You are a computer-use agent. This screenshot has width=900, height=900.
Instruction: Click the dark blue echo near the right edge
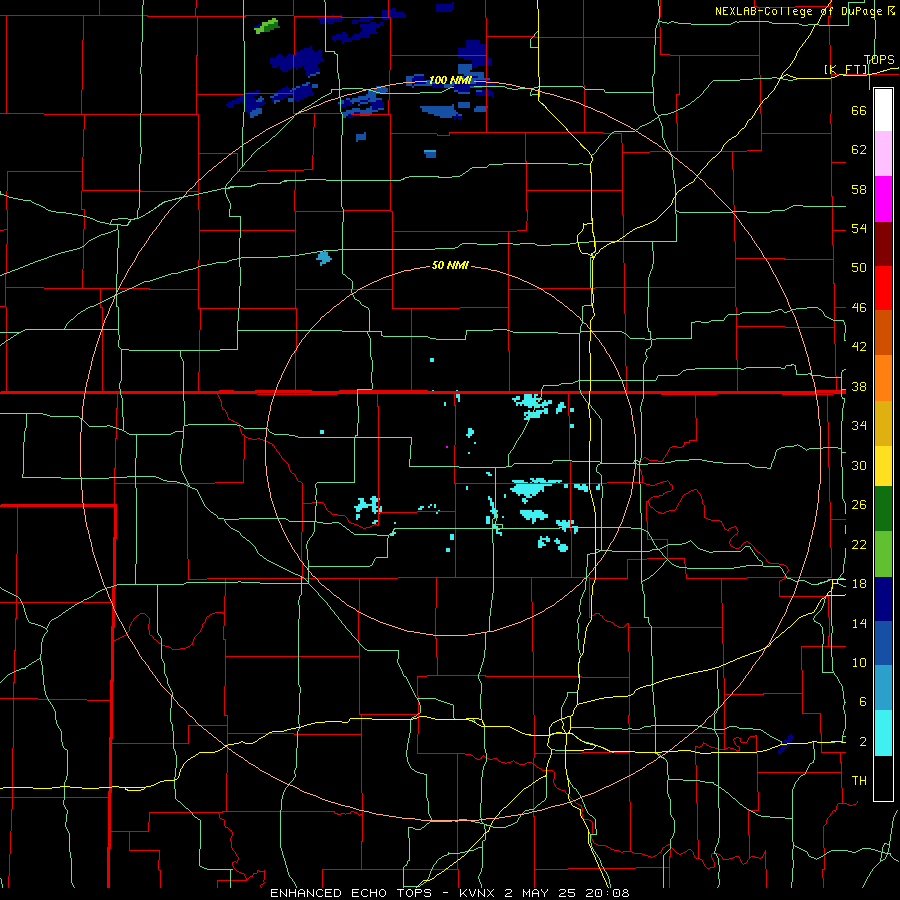coord(786,744)
